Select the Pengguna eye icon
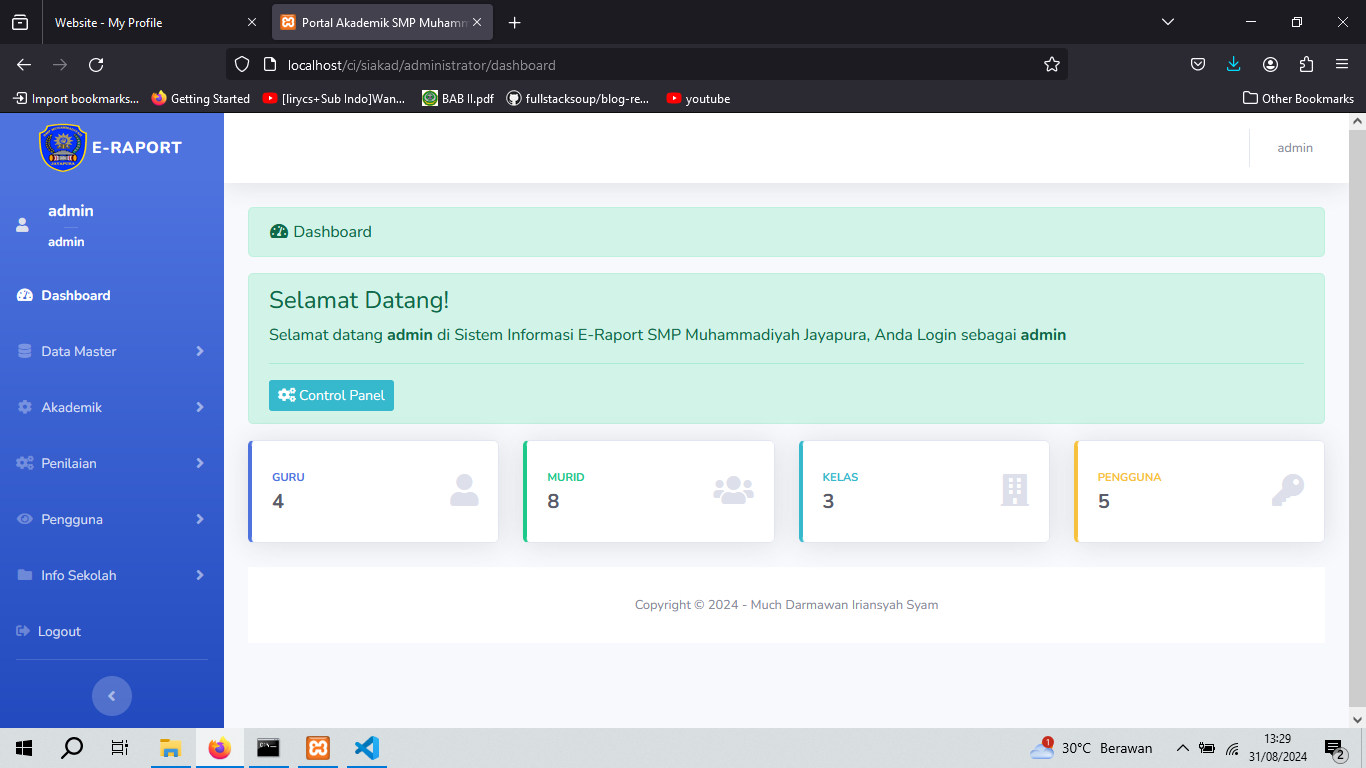Image resolution: width=1366 pixels, height=768 pixels. pyautogui.click(x=22, y=519)
